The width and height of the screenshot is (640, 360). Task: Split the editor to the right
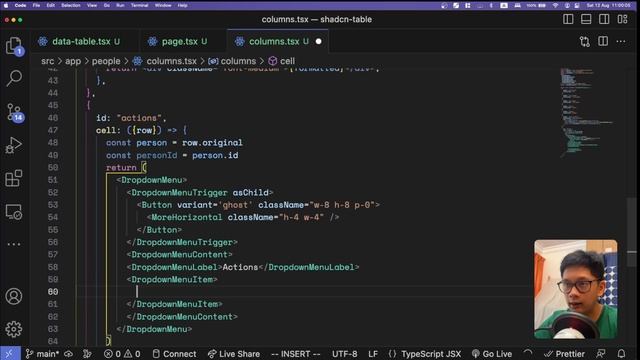tap(603, 41)
